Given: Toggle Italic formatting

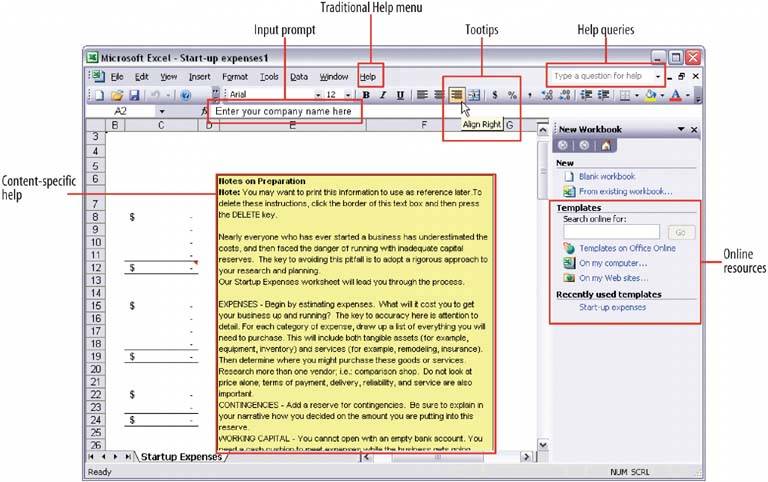Looking at the screenshot, I should (383, 95).
